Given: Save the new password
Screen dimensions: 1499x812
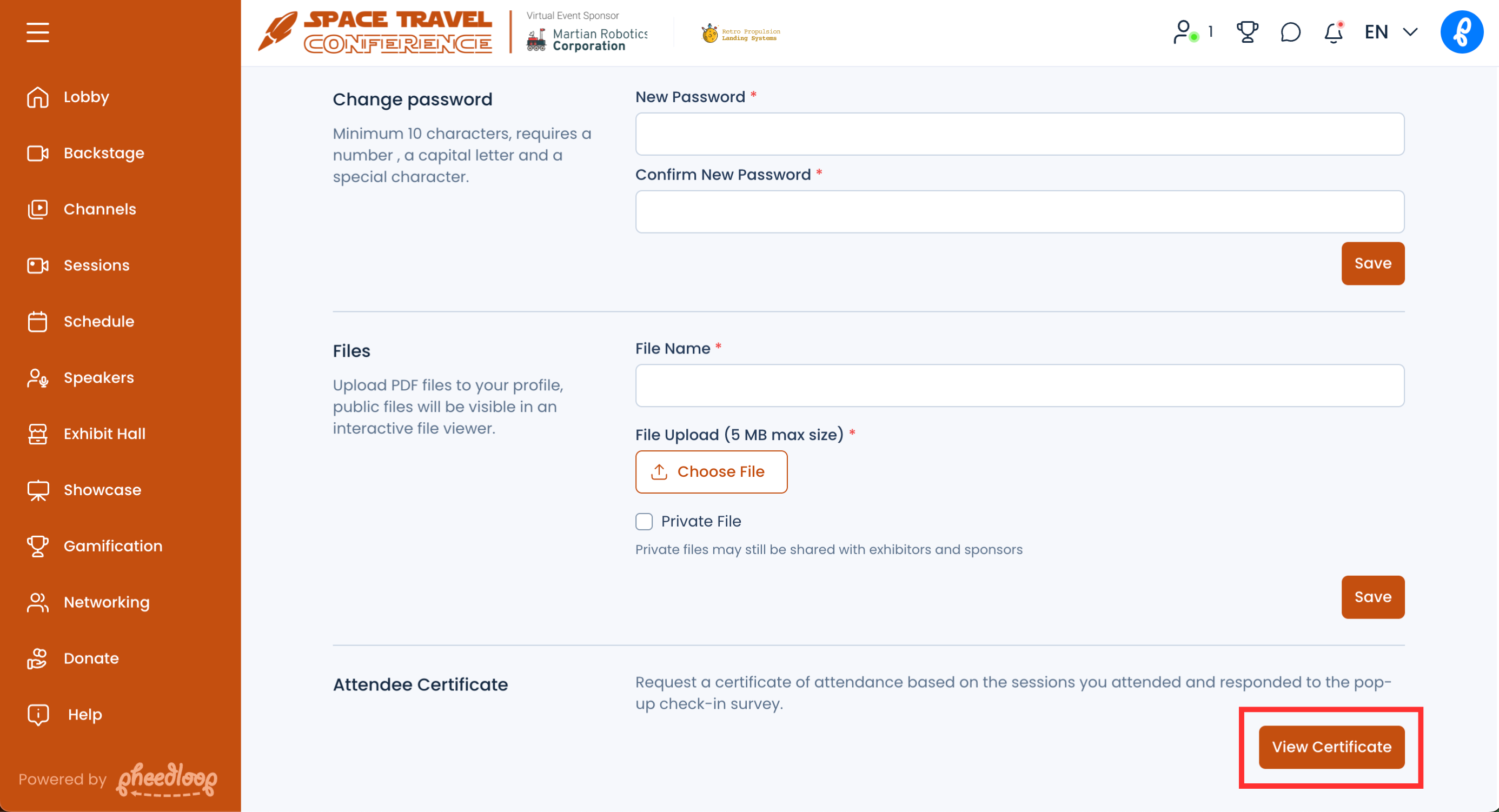Looking at the screenshot, I should point(1372,263).
